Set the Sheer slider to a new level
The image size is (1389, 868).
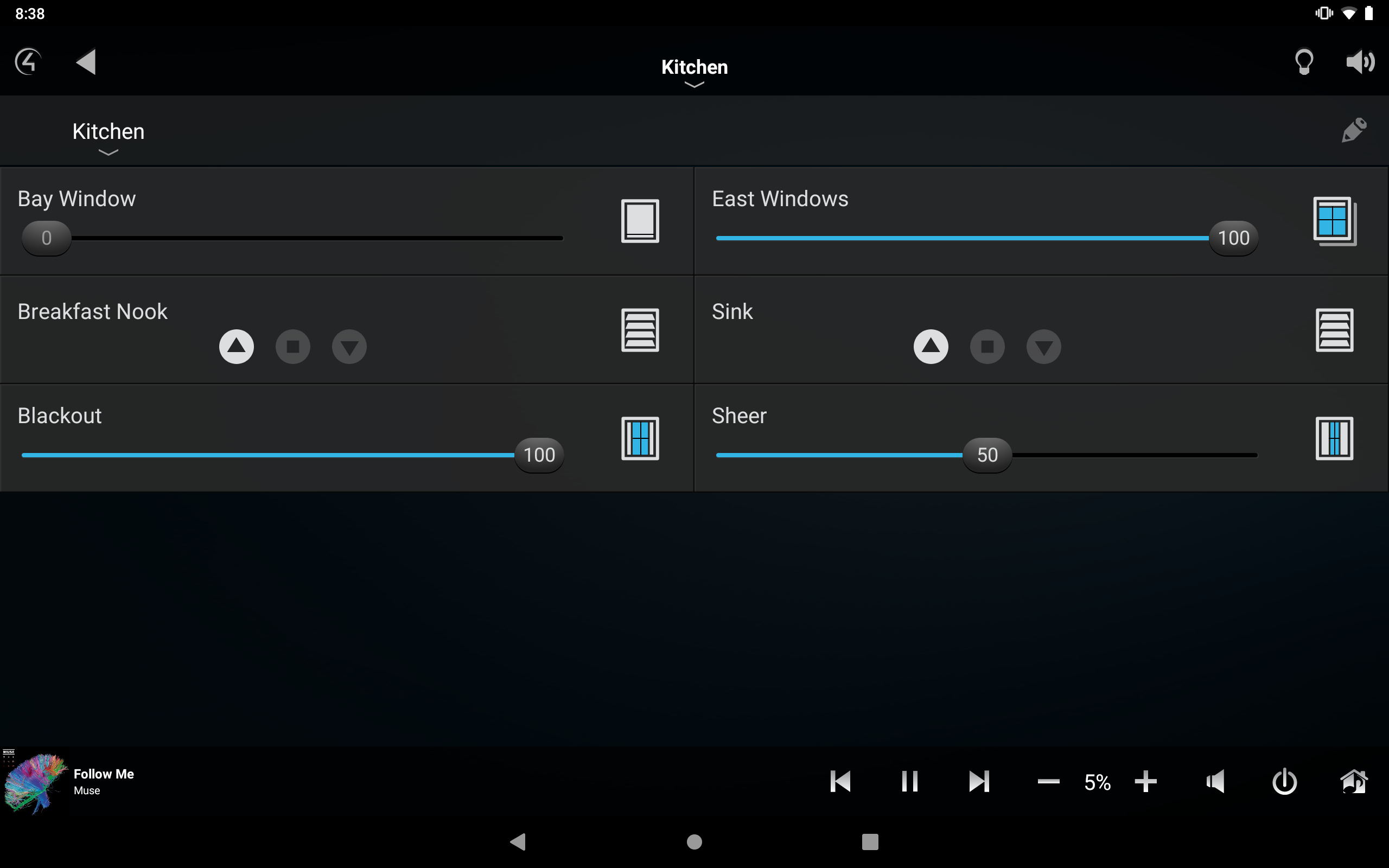point(987,455)
